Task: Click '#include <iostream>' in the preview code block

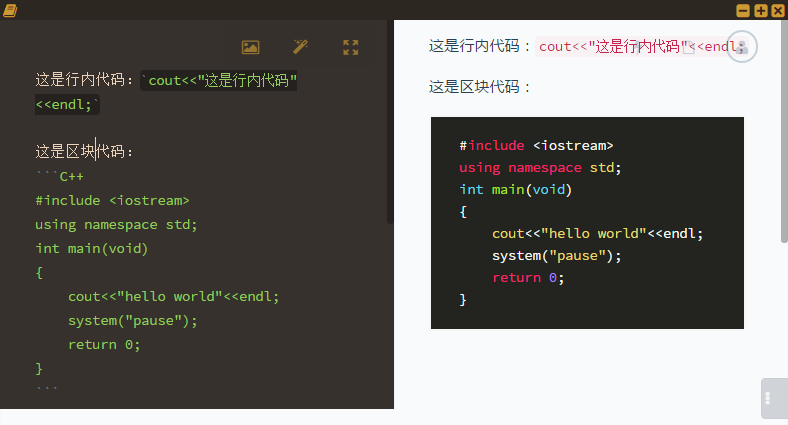Action: point(536,146)
